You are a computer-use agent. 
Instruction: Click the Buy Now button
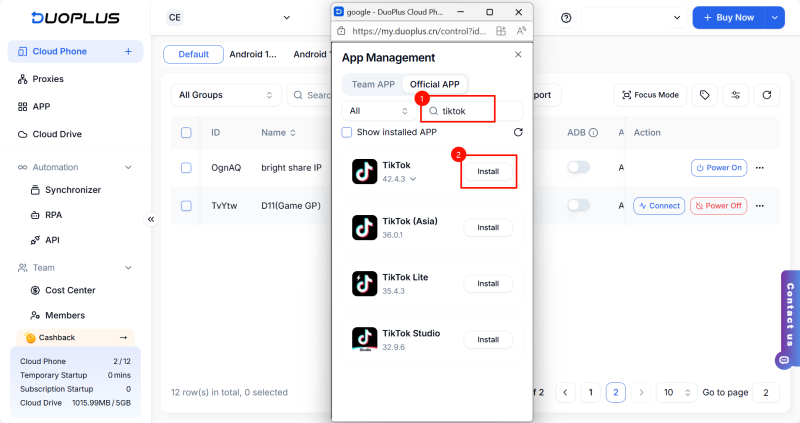click(x=727, y=18)
